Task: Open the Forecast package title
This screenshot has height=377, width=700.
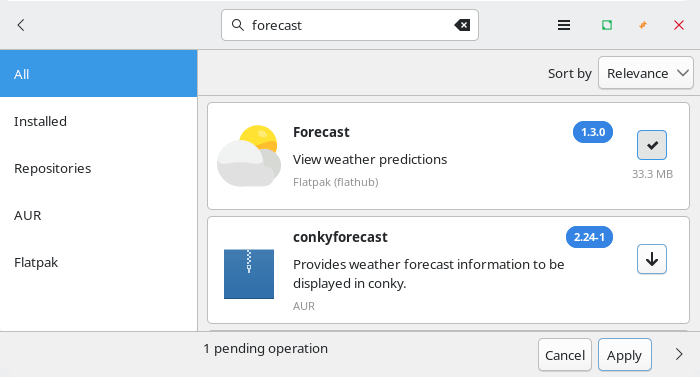Action: point(321,132)
